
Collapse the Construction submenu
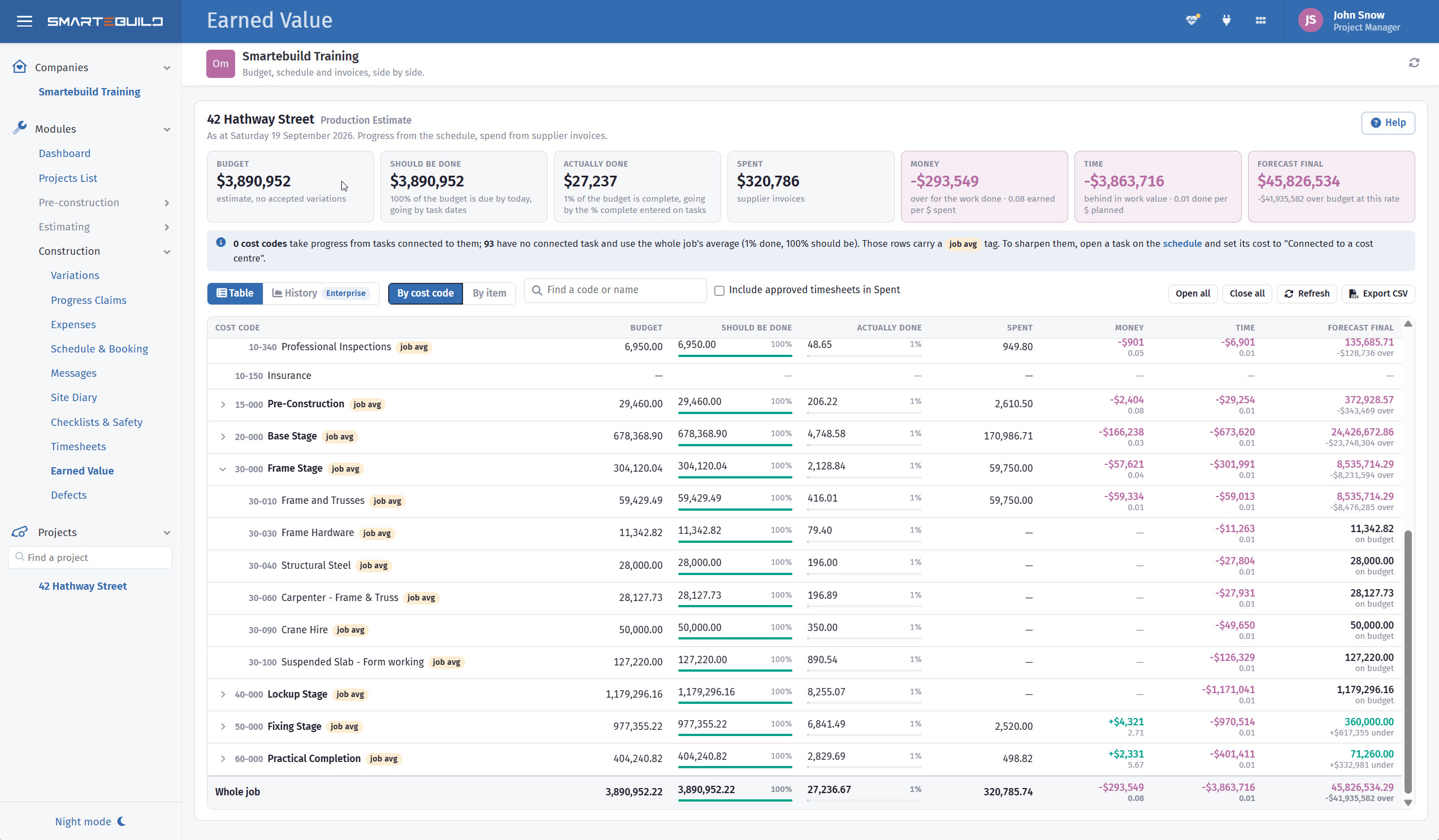(x=167, y=251)
